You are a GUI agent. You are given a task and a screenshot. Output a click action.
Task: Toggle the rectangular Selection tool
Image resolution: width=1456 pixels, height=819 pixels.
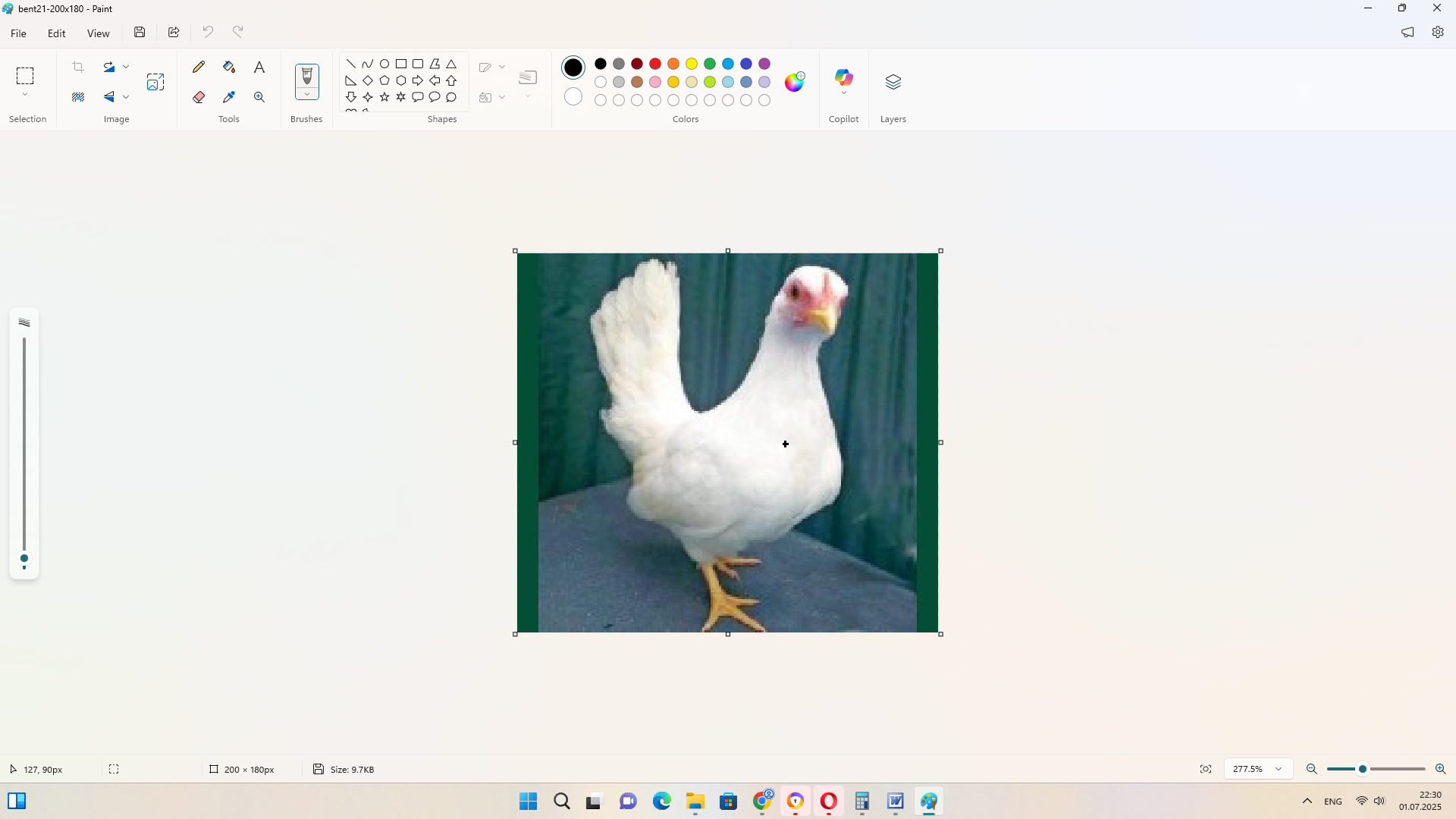click(x=25, y=76)
